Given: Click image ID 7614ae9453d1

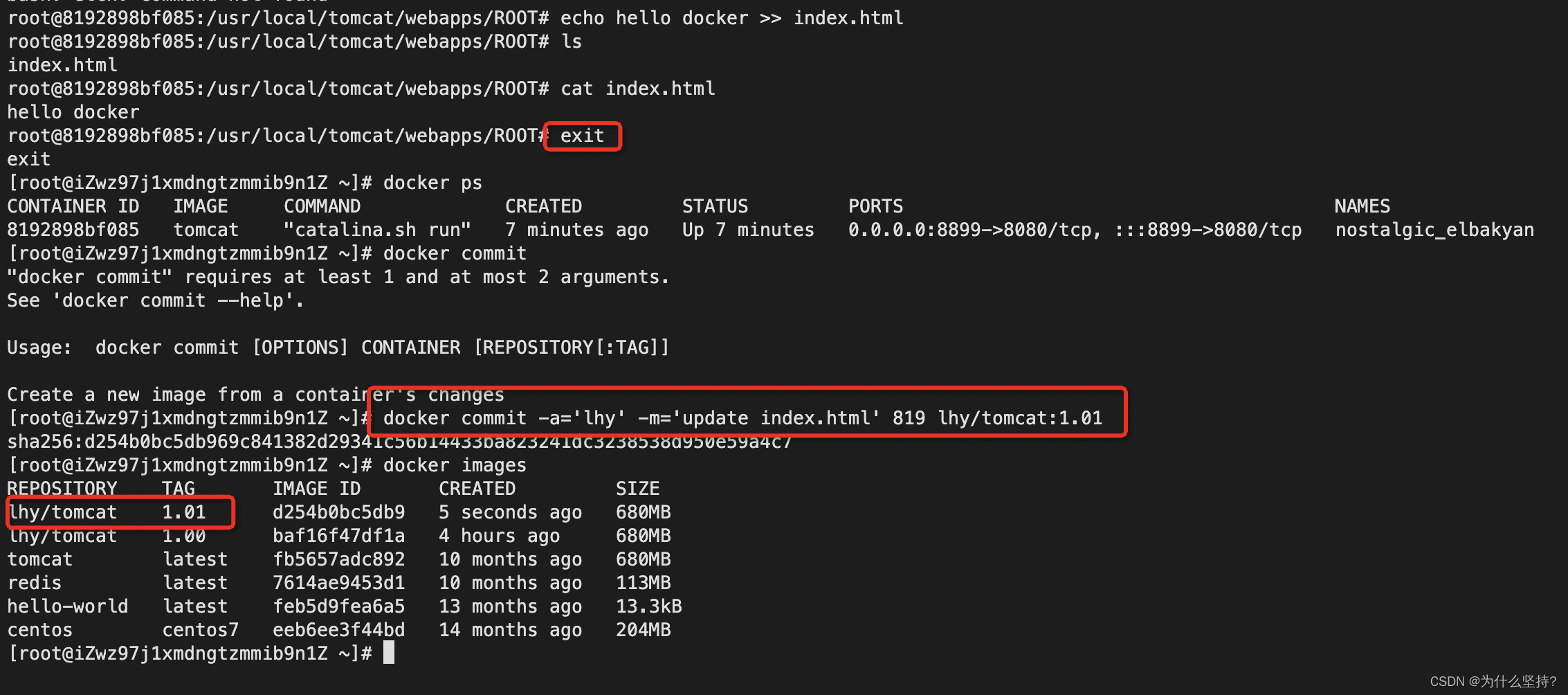Looking at the screenshot, I should (x=338, y=583).
